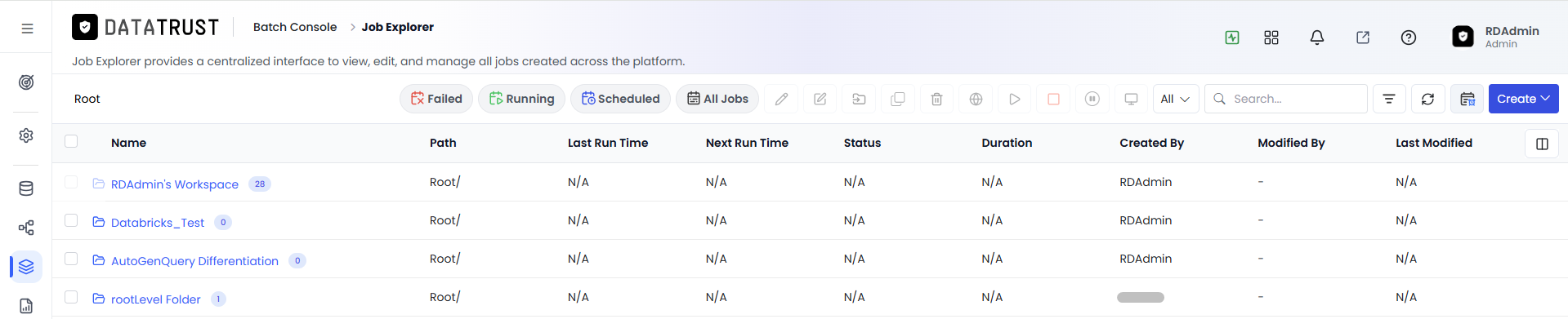Open the report document icon in the sidebar
Screen dimensions: 1568x319
click(x=26, y=306)
